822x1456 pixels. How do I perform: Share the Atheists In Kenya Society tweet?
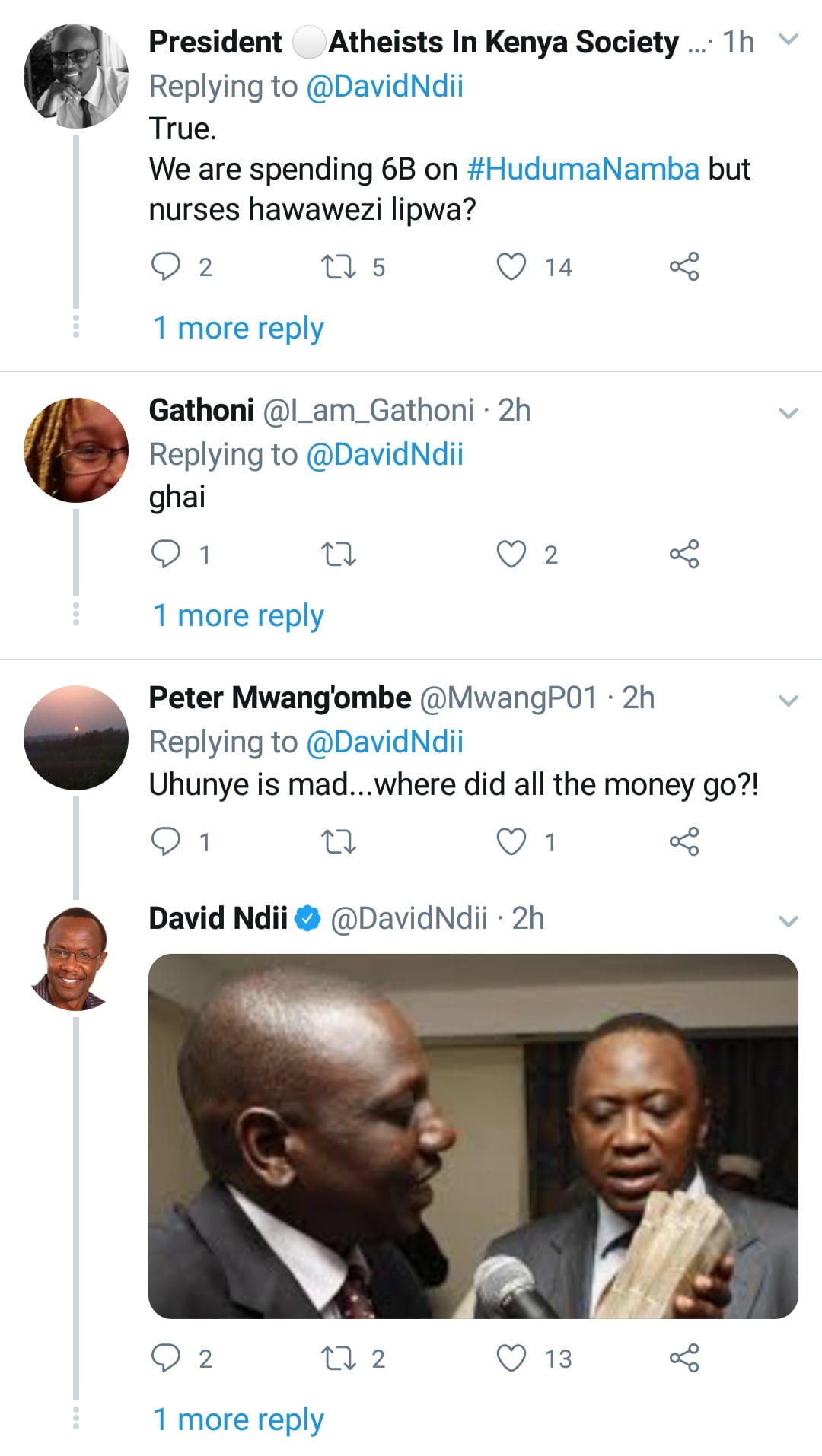(x=684, y=267)
